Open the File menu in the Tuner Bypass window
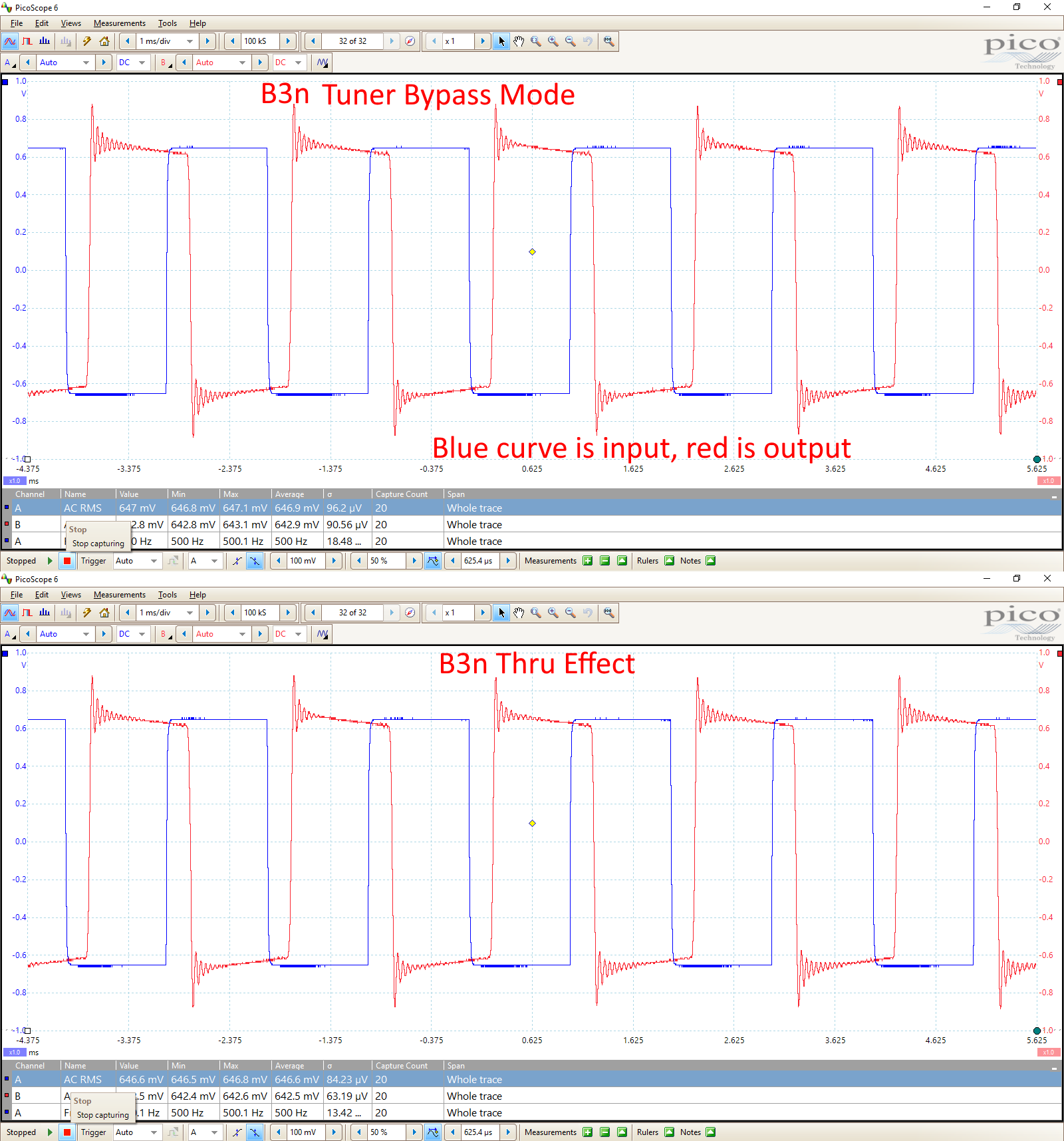1064x1141 pixels. 17,23
